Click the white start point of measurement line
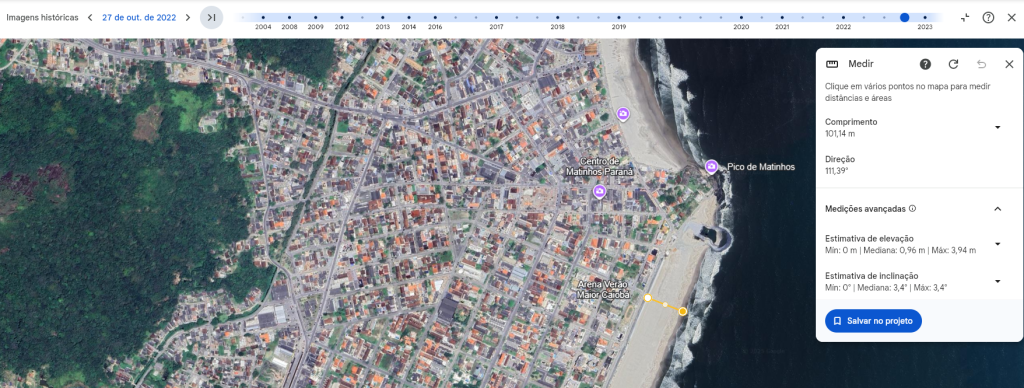This screenshot has height=388, width=1024. tap(648, 298)
